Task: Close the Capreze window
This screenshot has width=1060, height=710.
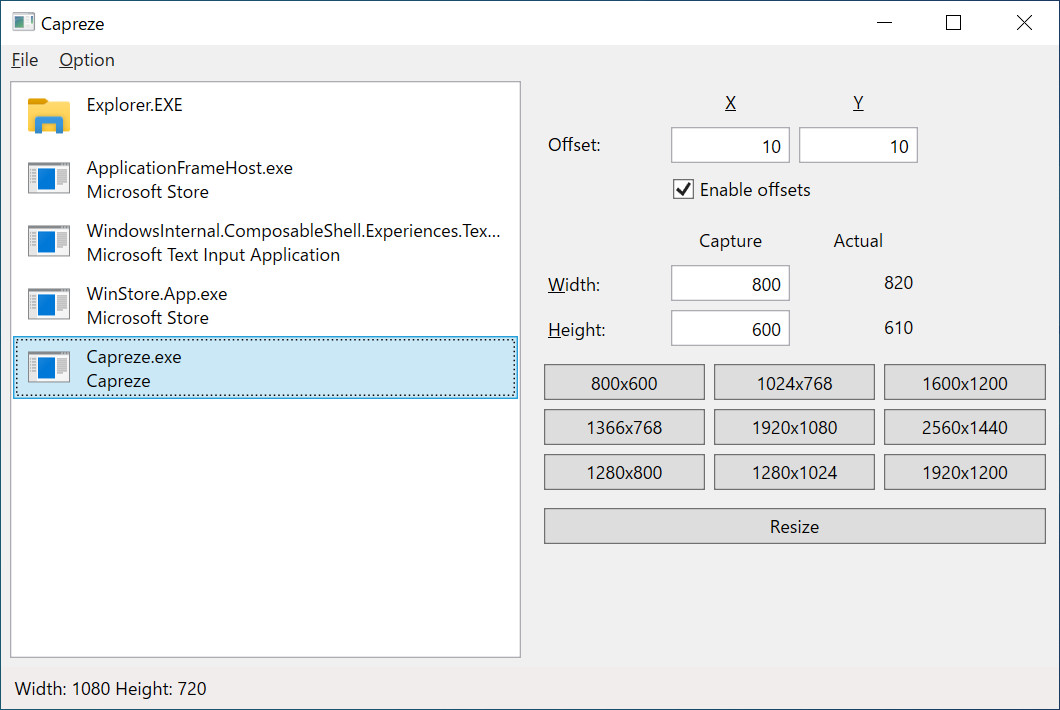Action: point(1024,22)
